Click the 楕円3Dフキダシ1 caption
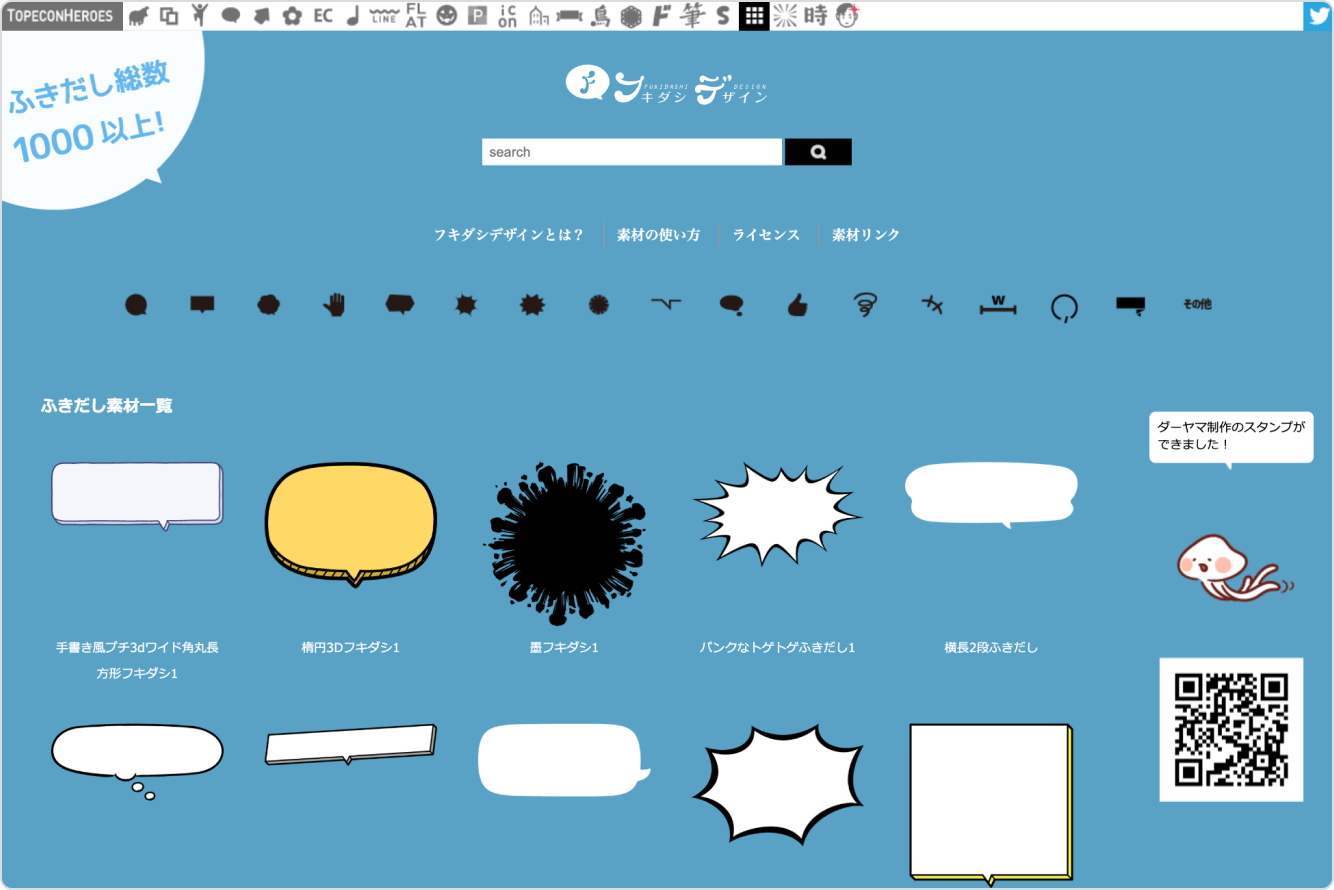This screenshot has width=1334, height=890. pyautogui.click(x=351, y=648)
